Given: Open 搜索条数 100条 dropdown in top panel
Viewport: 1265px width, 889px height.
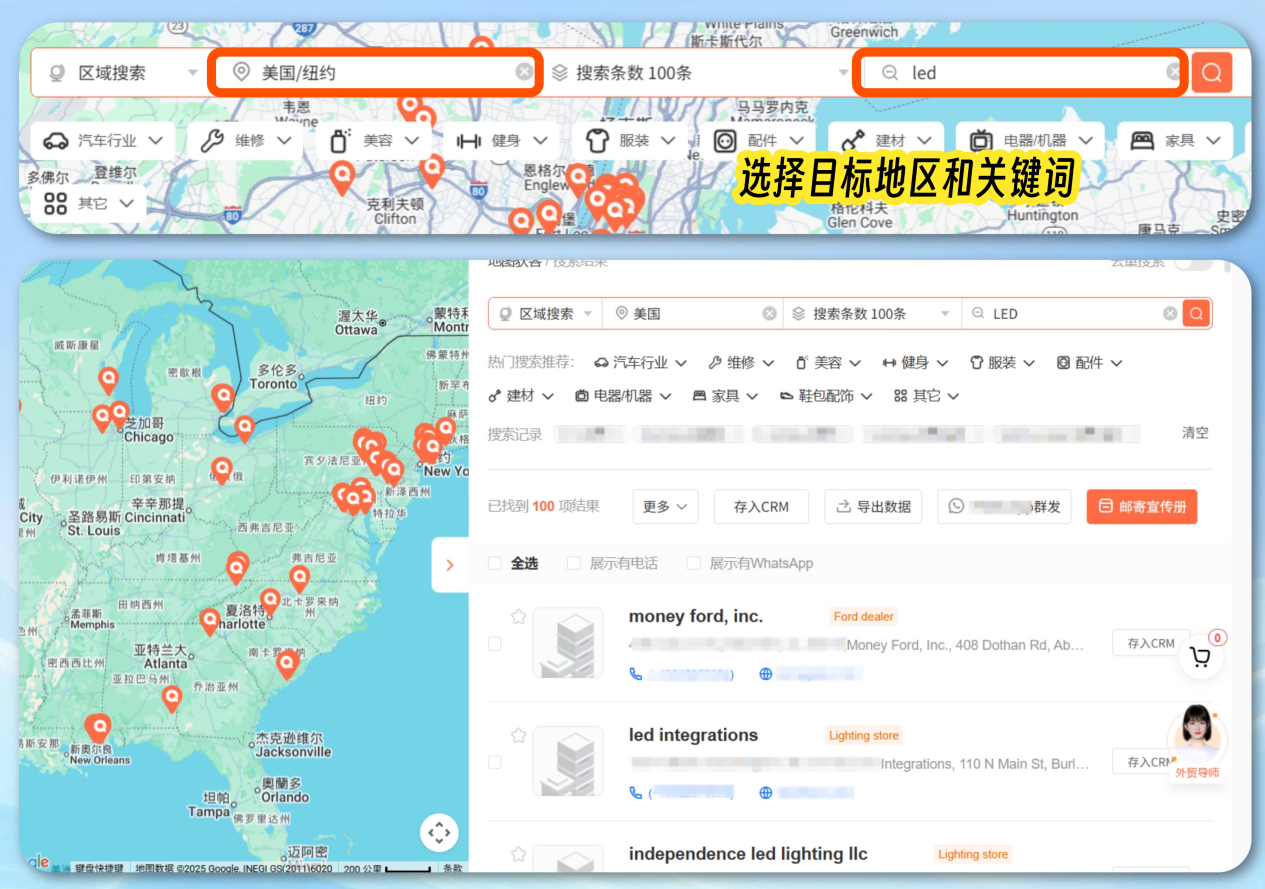Looking at the screenshot, I should 698,72.
